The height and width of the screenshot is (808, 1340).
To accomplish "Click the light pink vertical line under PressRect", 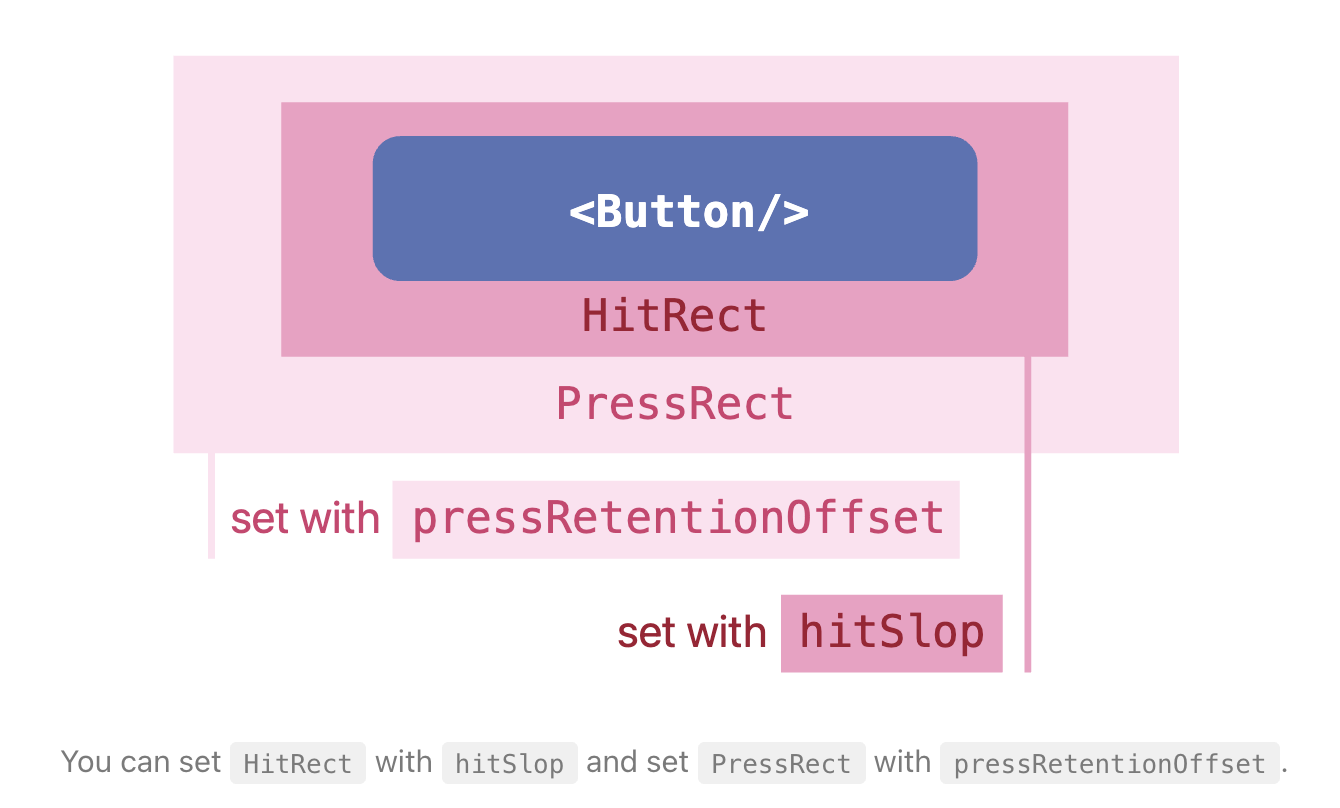I will click(211, 505).
